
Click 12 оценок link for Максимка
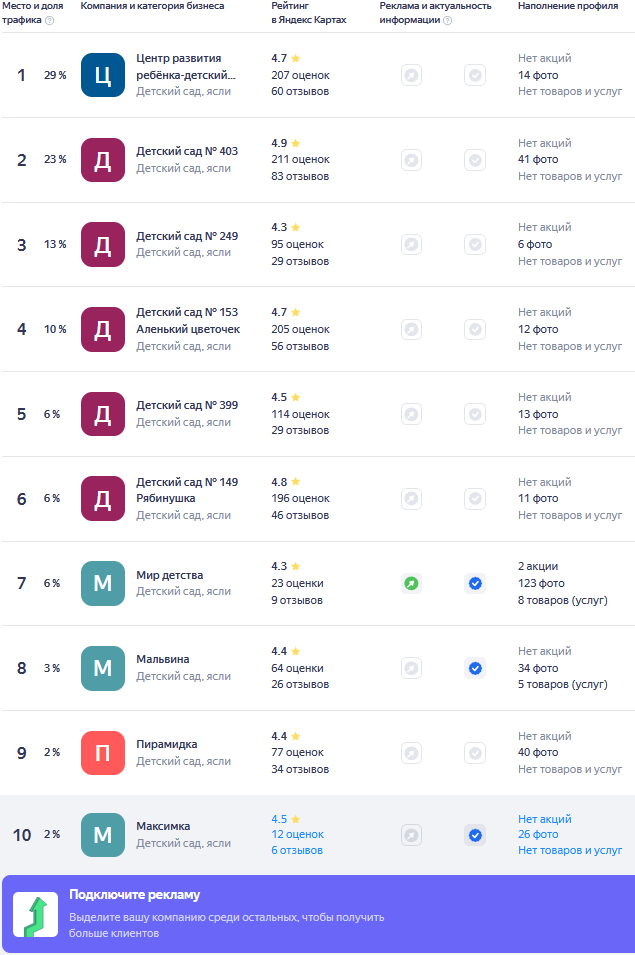pos(297,835)
